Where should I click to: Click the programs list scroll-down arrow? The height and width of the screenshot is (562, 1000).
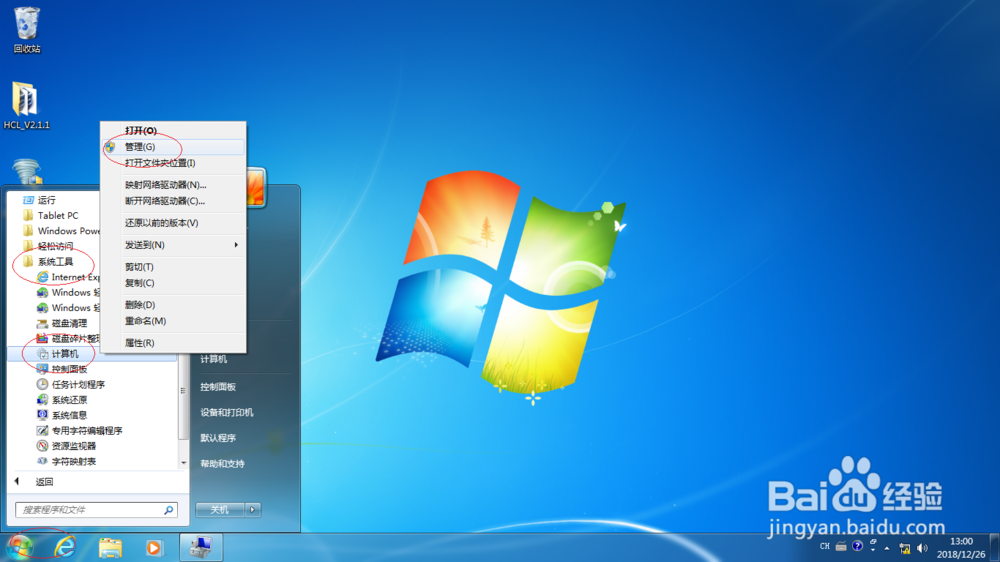pos(184,463)
